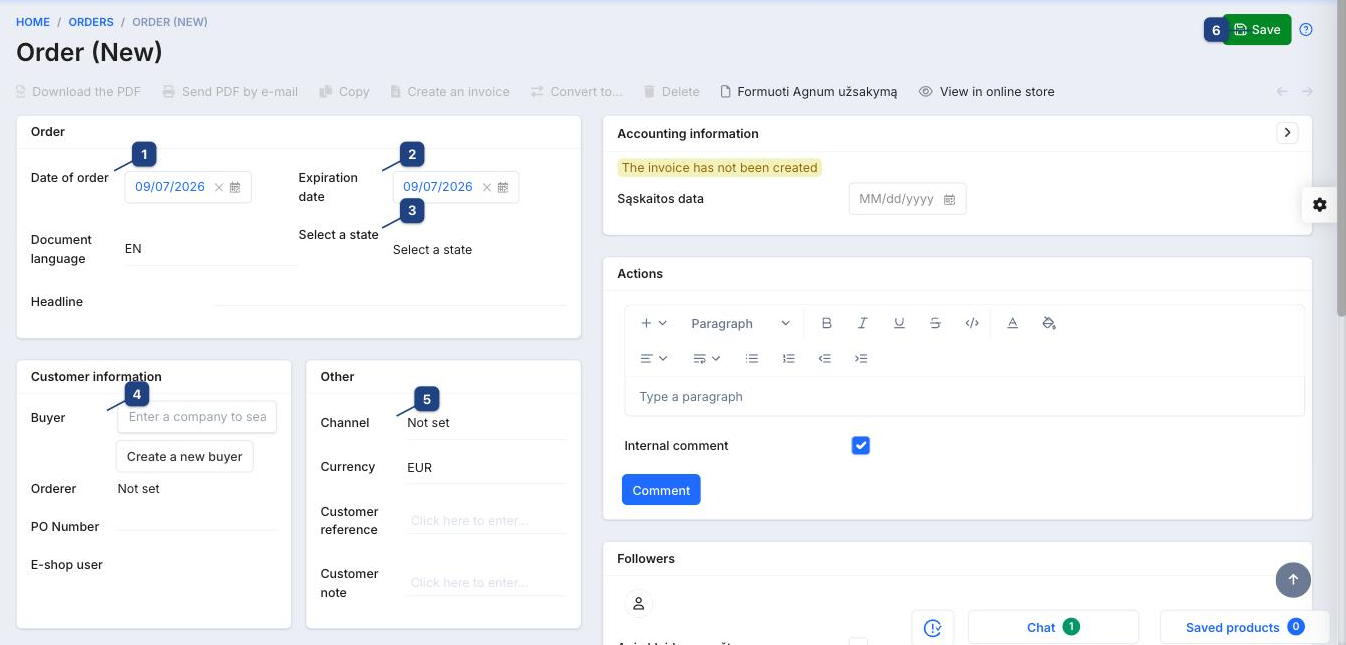
Task: Insert a numbered list
Action: (788, 358)
